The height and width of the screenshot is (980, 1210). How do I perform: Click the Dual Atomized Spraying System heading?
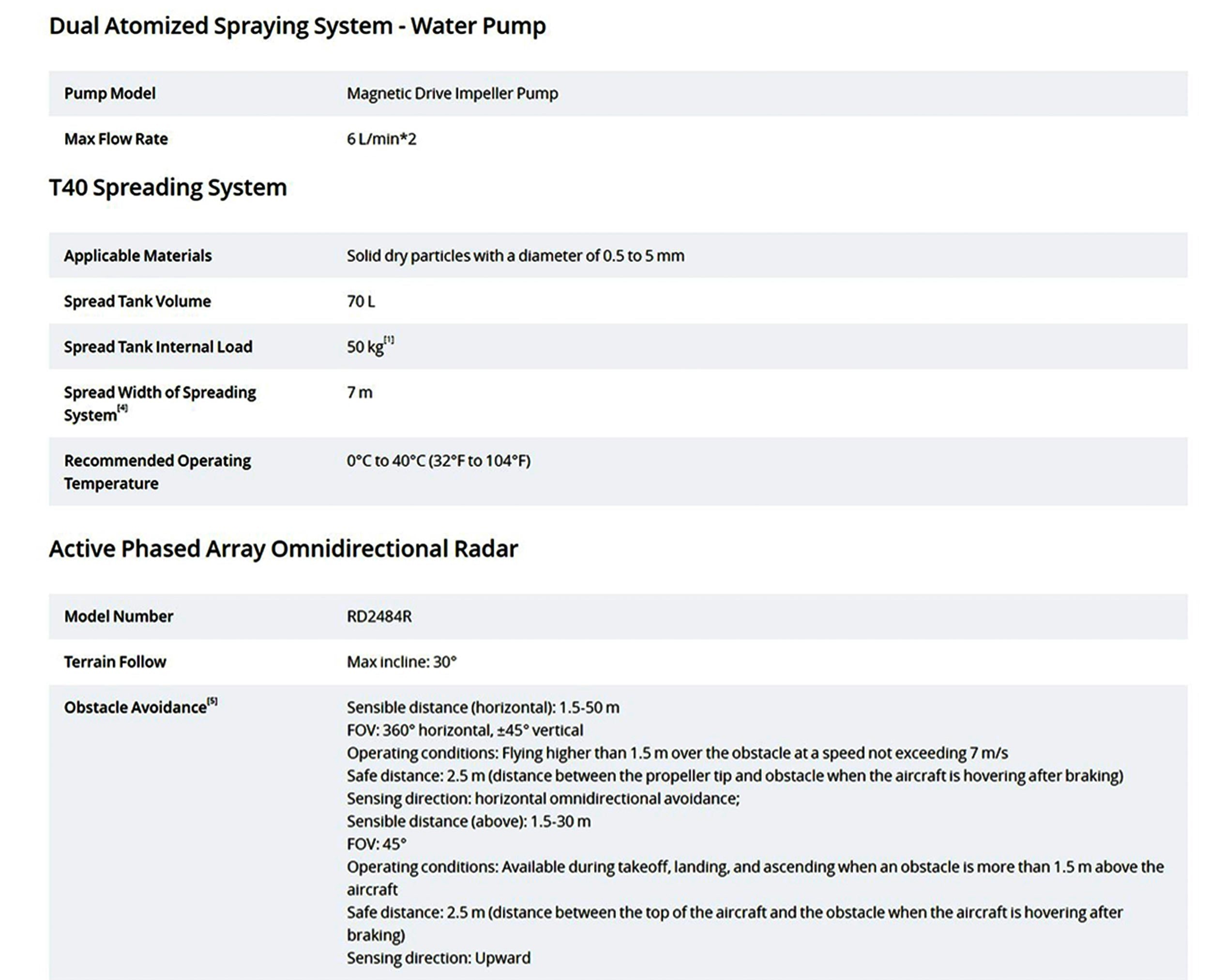point(297,26)
